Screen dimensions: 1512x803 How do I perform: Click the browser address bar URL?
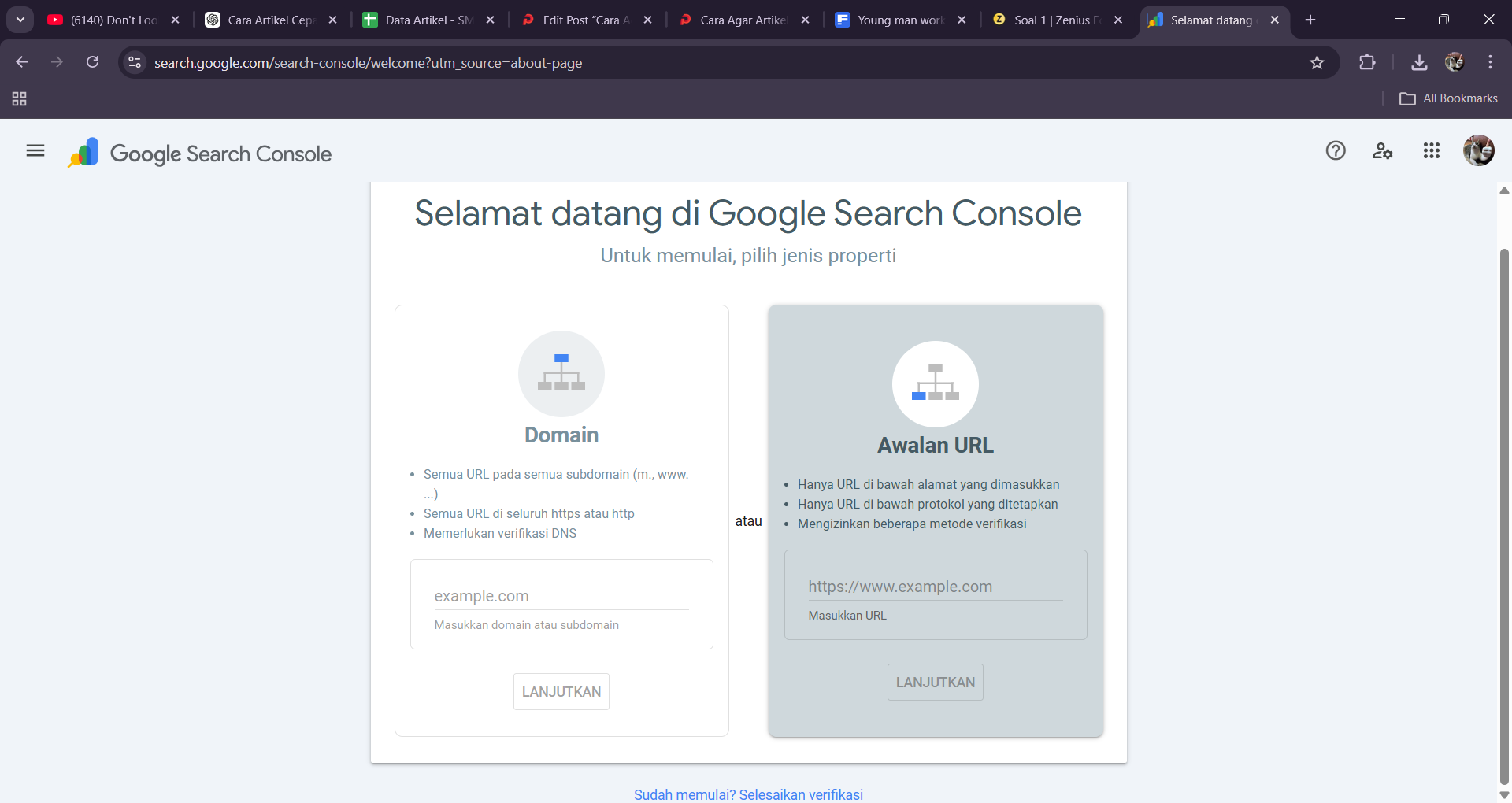pyautogui.click(x=368, y=62)
